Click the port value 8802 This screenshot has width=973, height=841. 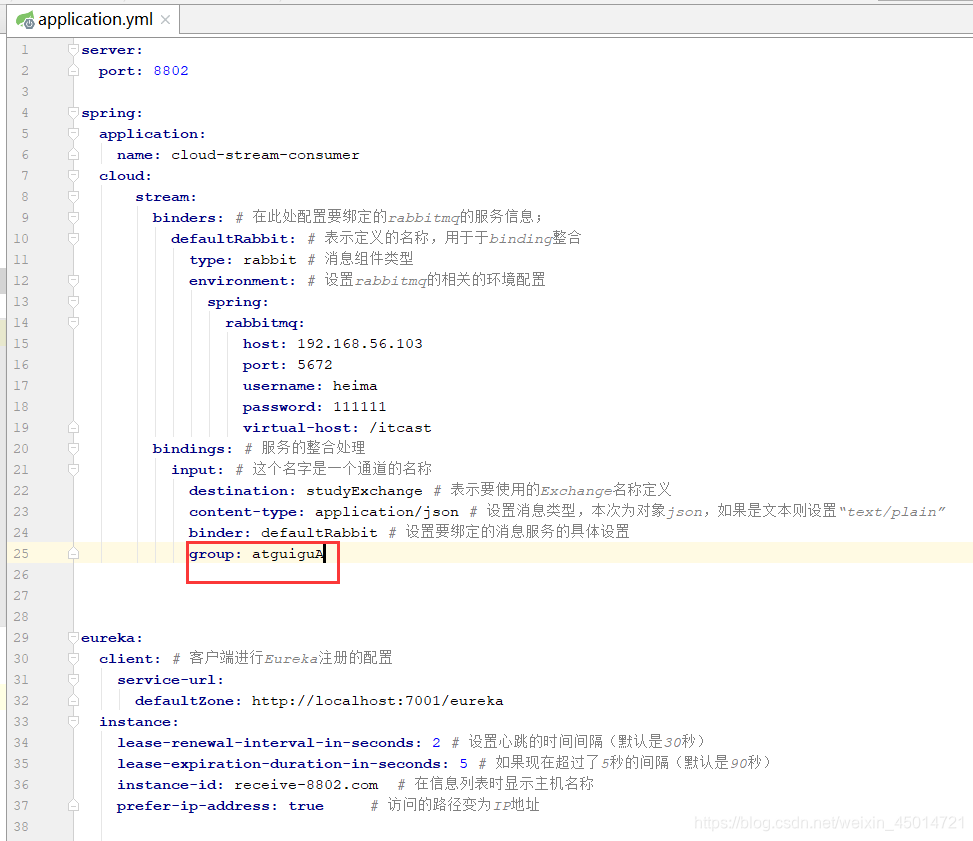click(171, 71)
